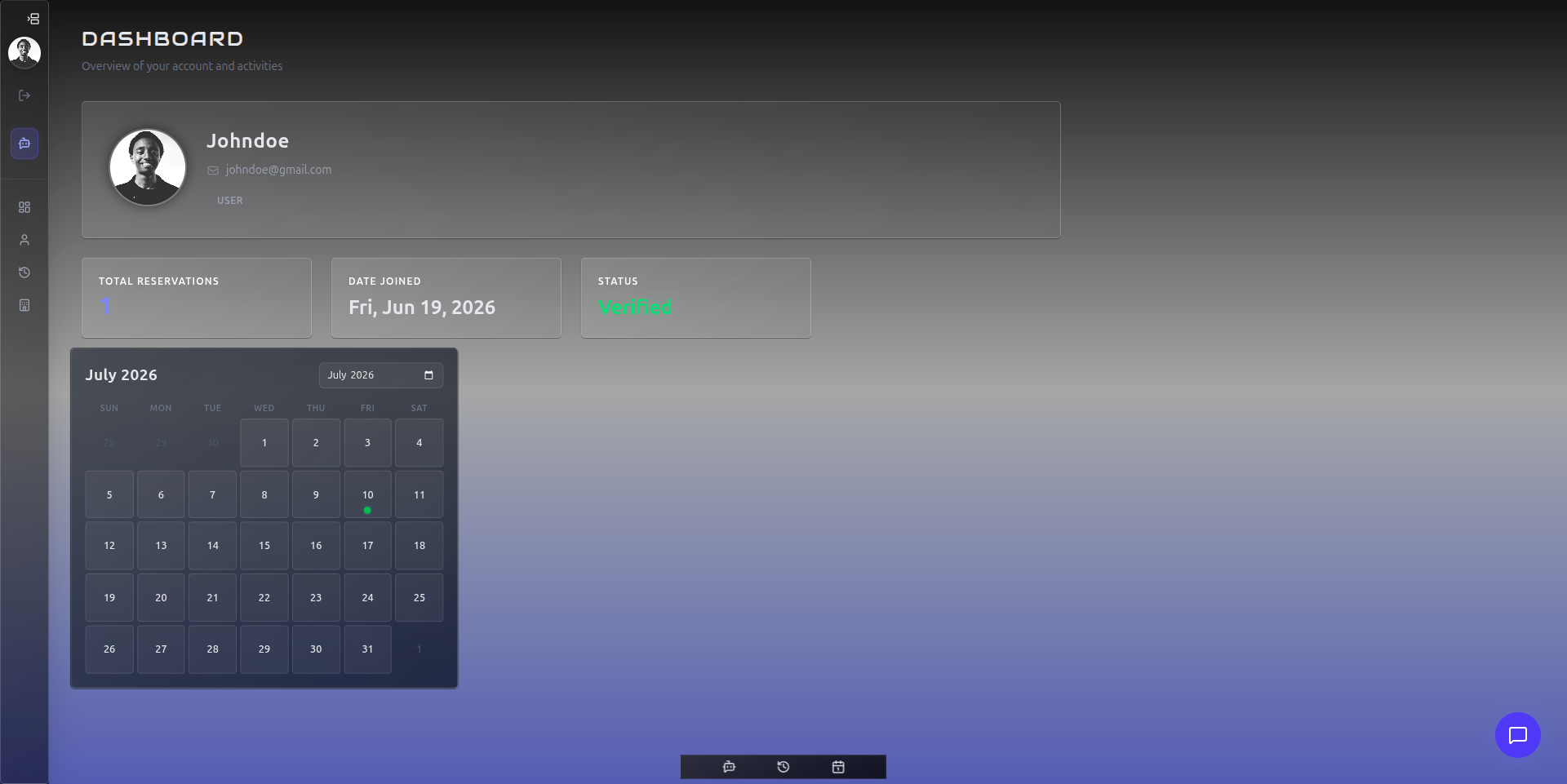Click the calendar icon in bottom bar
Screen dimensions: 1567x784
point(838,767)
